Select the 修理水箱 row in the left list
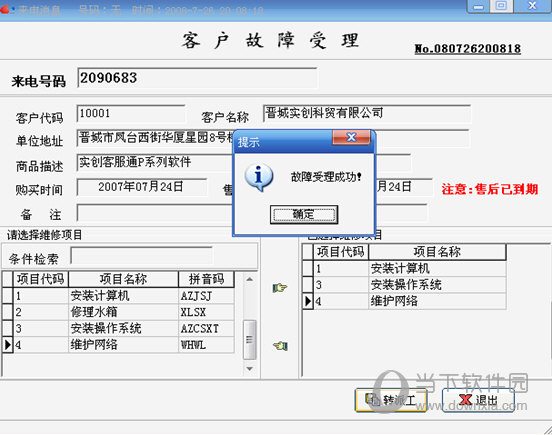The width and height of the screenshot is (552, 435). pyautogui.click(x=118, y=312)
